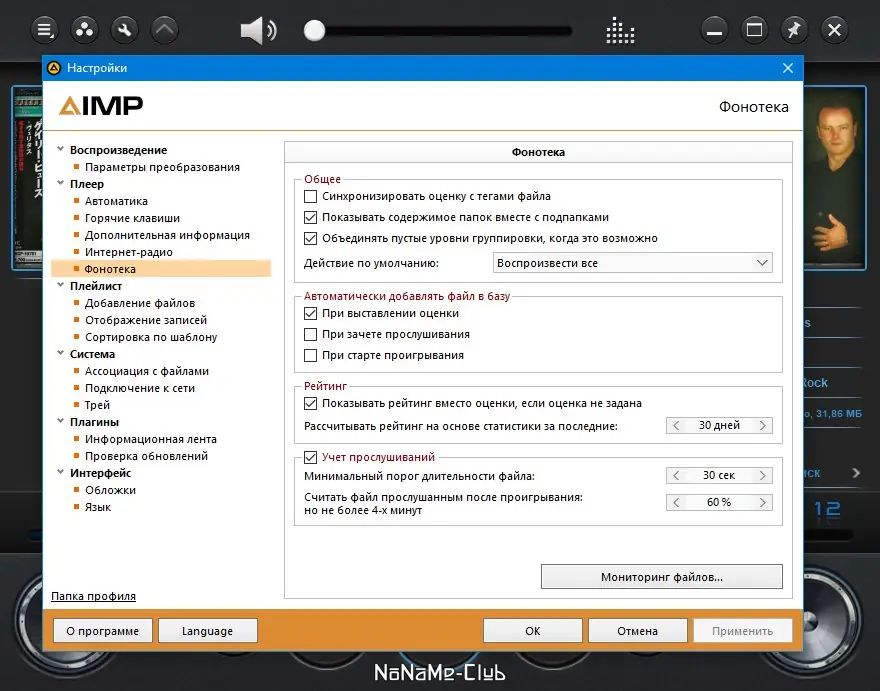Viewport: 880px width, 691px height.
Task: Close the AIMP player with X icon
Action: point(835,30)
